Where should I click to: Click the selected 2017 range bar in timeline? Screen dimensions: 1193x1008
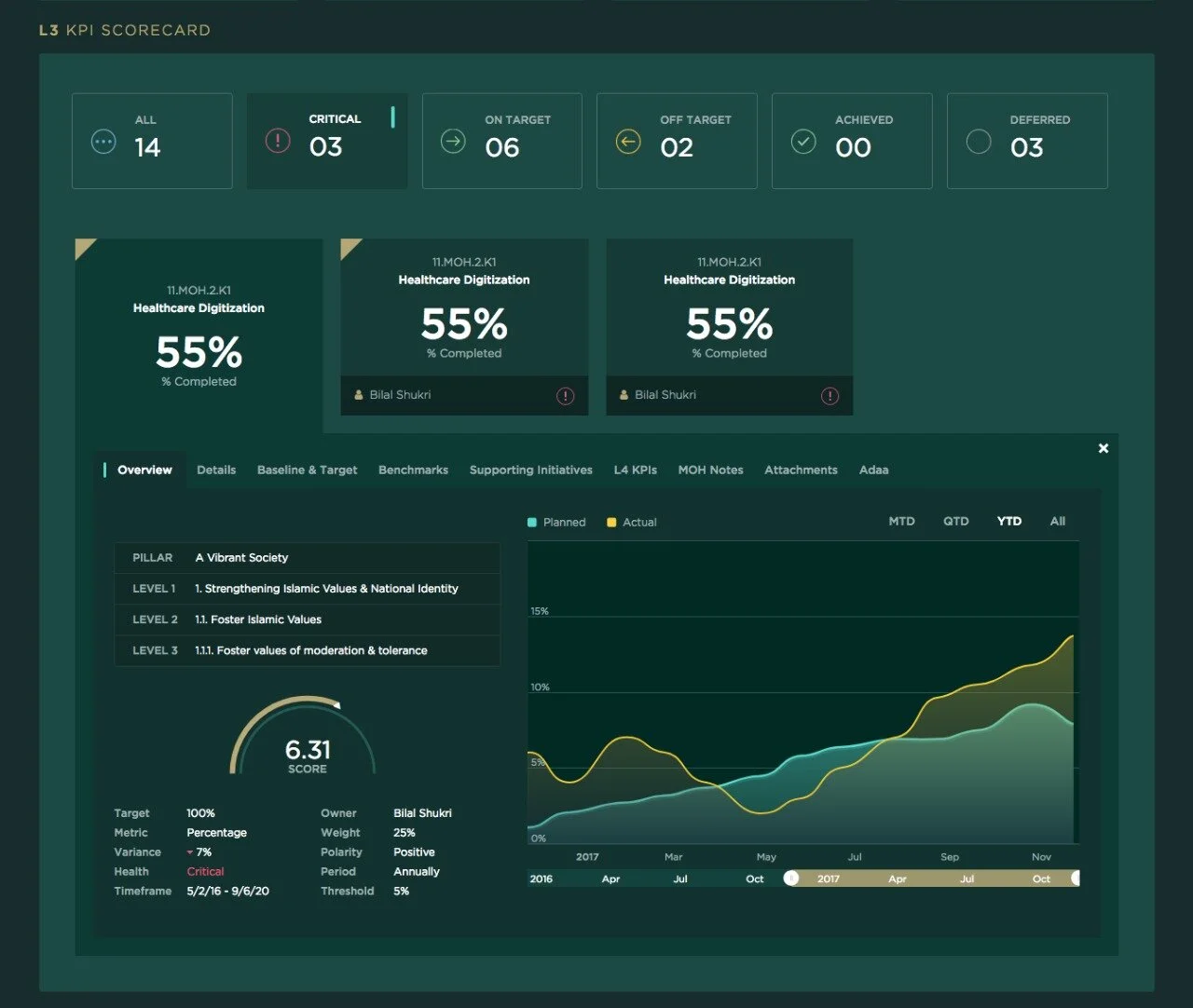pos(934,879)
